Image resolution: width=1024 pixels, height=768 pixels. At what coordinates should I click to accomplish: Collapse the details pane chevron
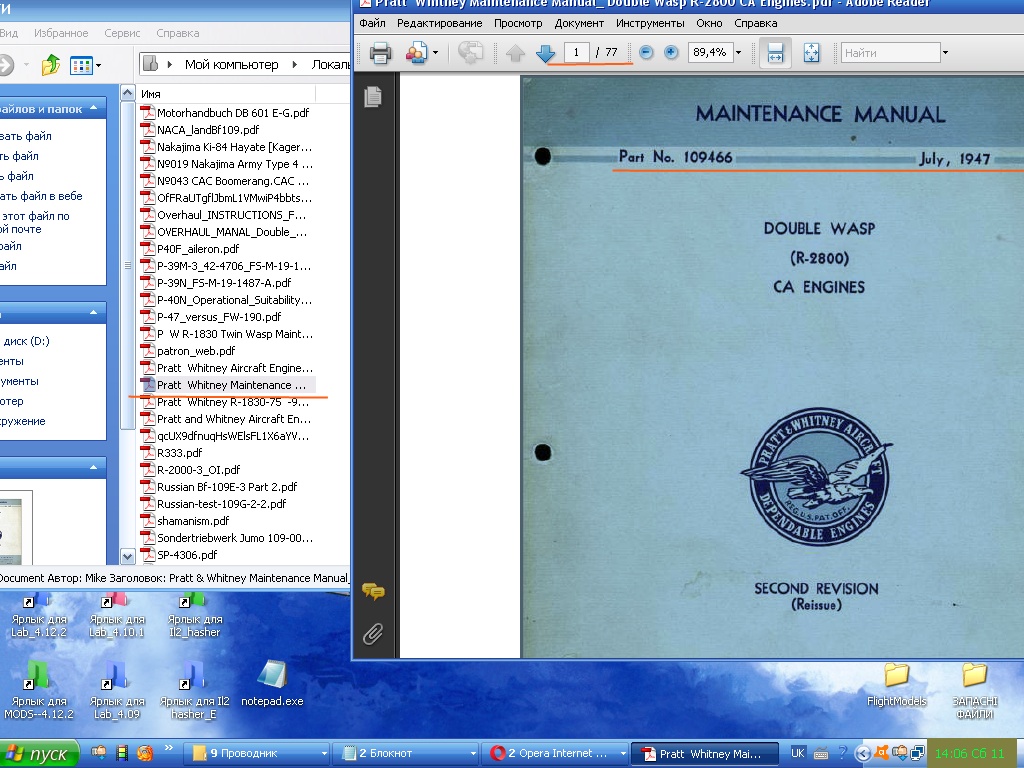[x=93, y=468]
